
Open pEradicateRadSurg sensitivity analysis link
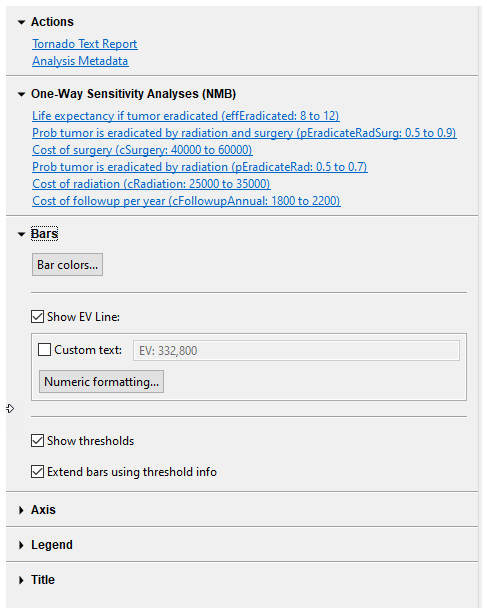point(244,133)
